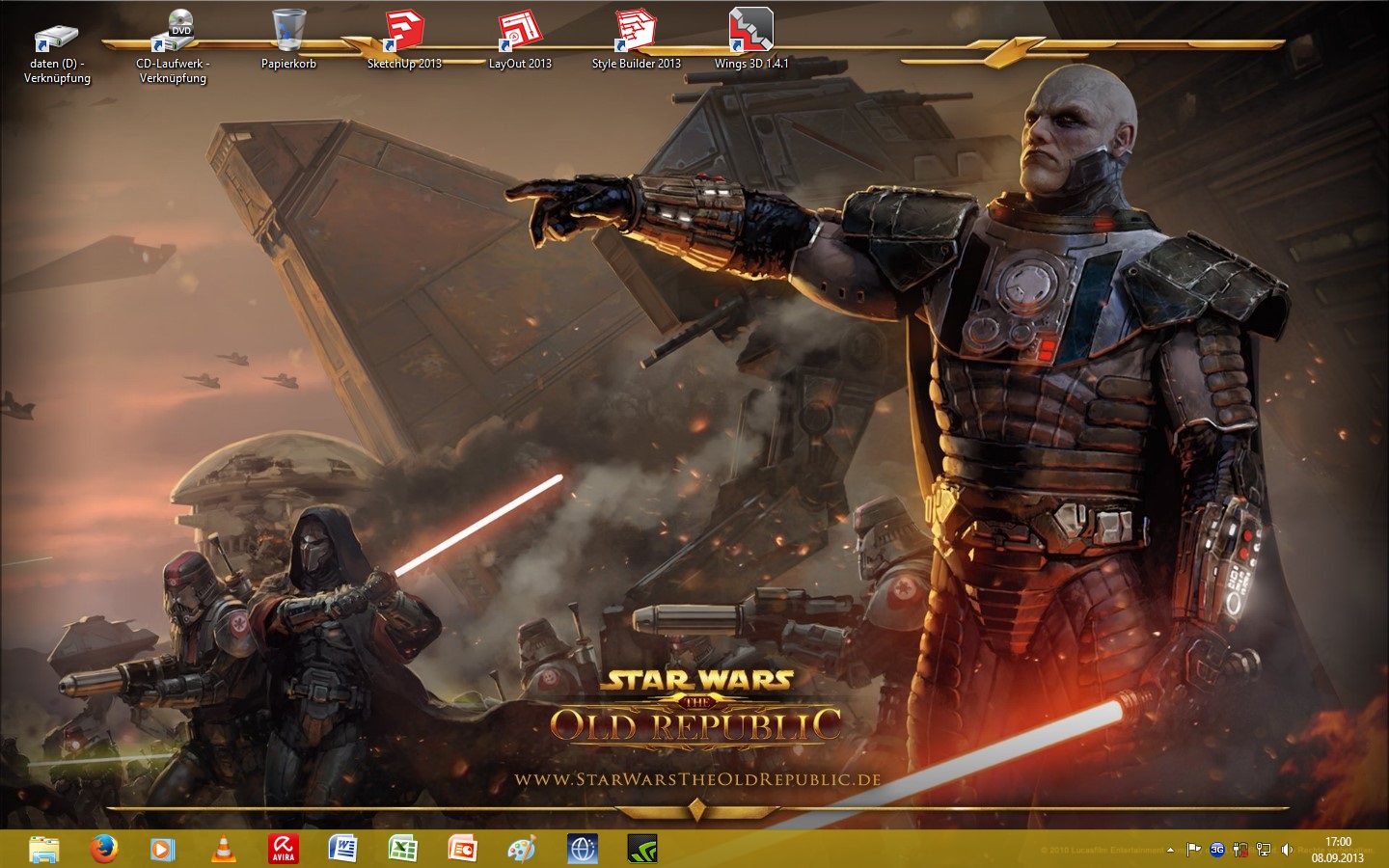1389x868 pixels.
Task: Click the Wings 3D 1.4.1 icon
Action: point(751,33)
